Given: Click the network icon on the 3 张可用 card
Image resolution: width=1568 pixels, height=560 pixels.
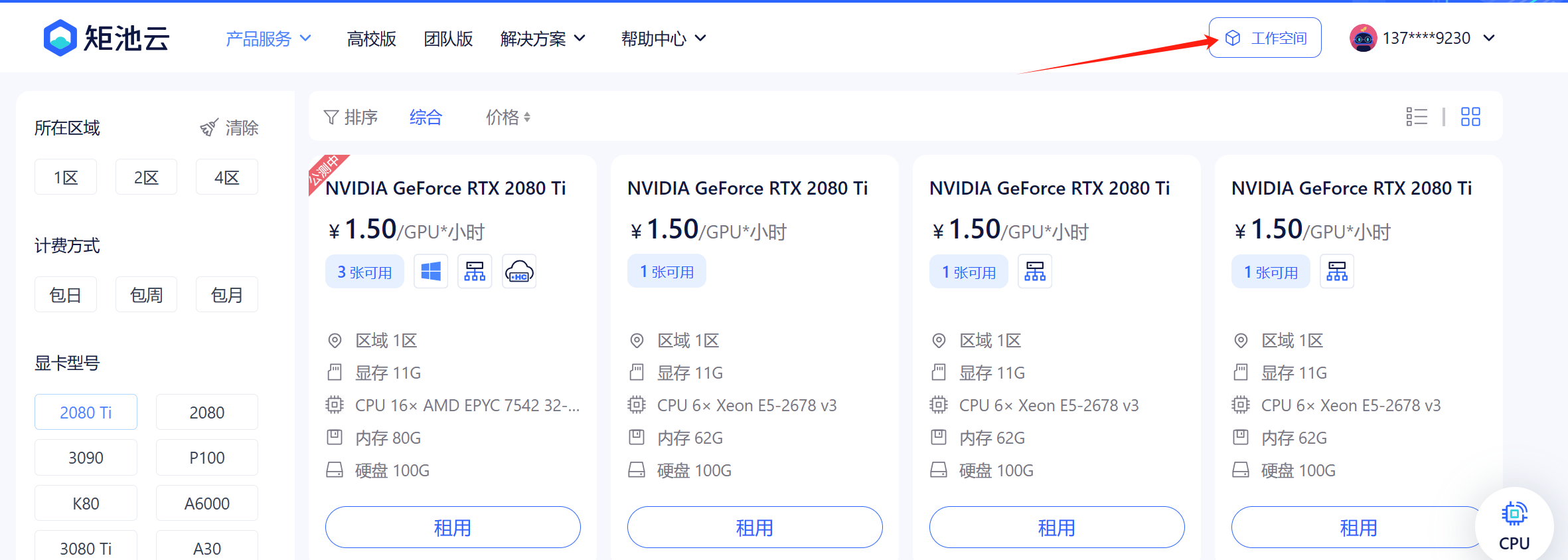Looking at the screenshot, I should point(475,271).
